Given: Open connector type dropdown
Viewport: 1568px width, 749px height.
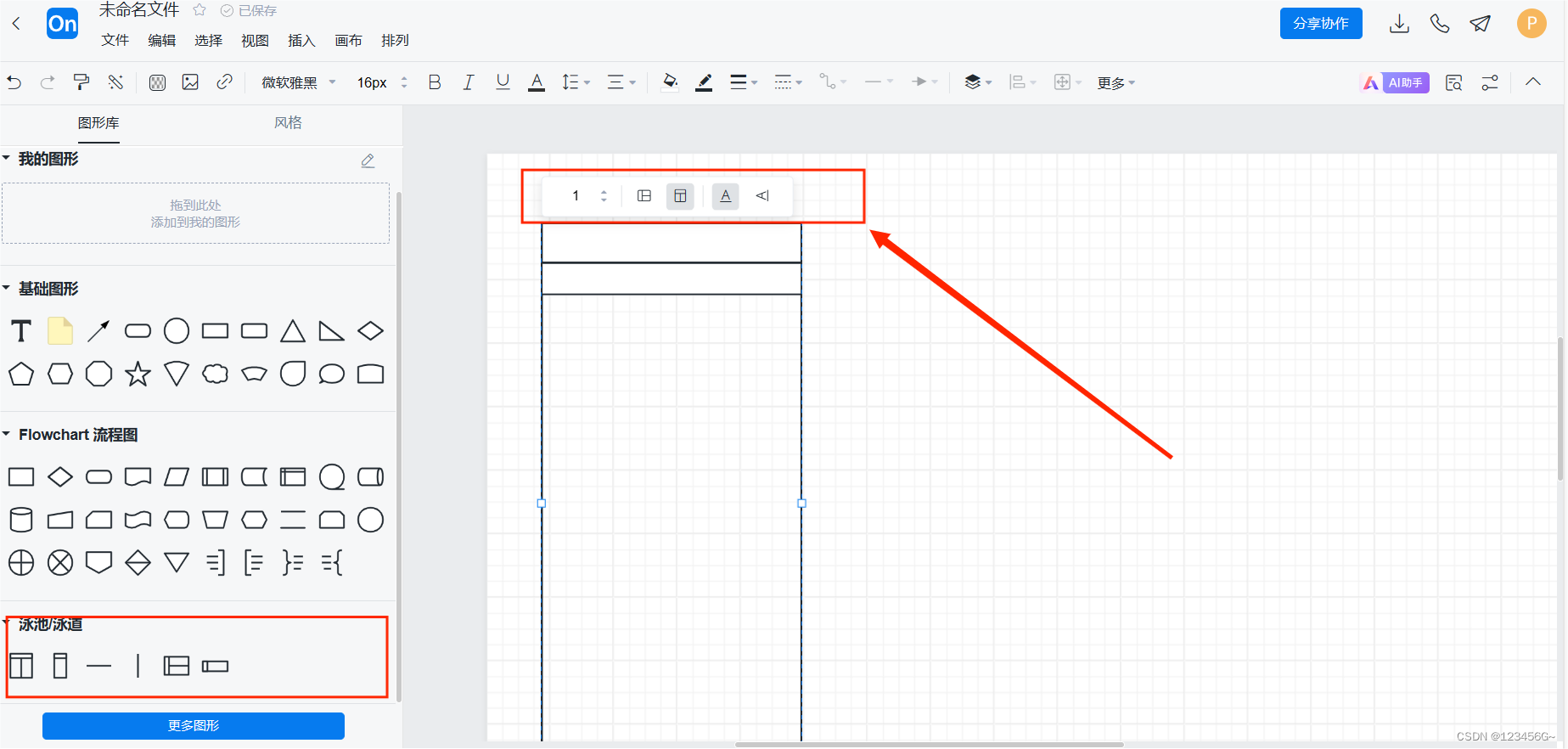Looking at the screenshot, I should point(832,82).
